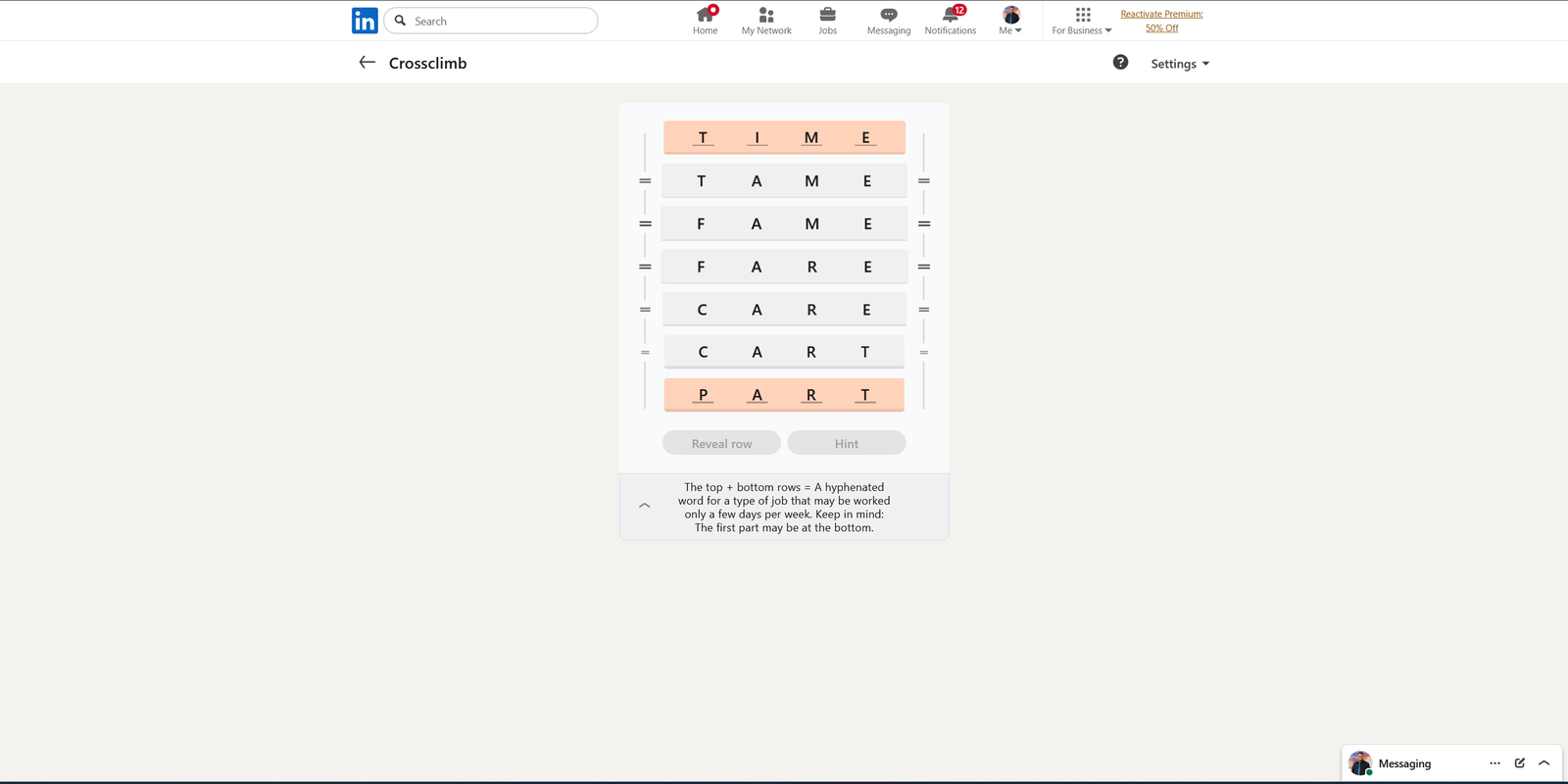Open the Messaging icon in navbar
This screenshot has width=1568, height=784.
click(888, 21)
